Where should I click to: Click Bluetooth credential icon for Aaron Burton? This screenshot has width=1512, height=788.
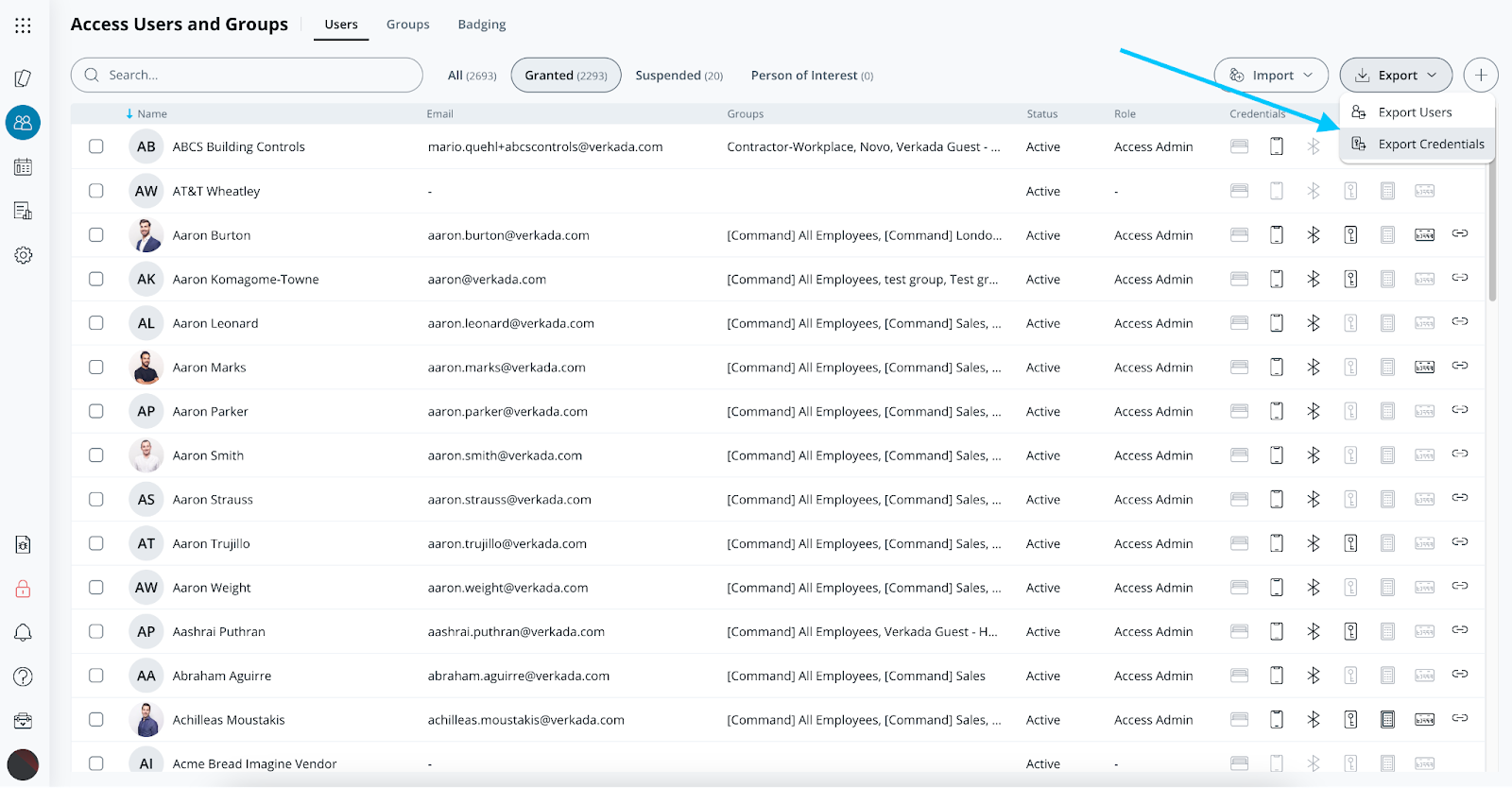[x=1313, y=235]
